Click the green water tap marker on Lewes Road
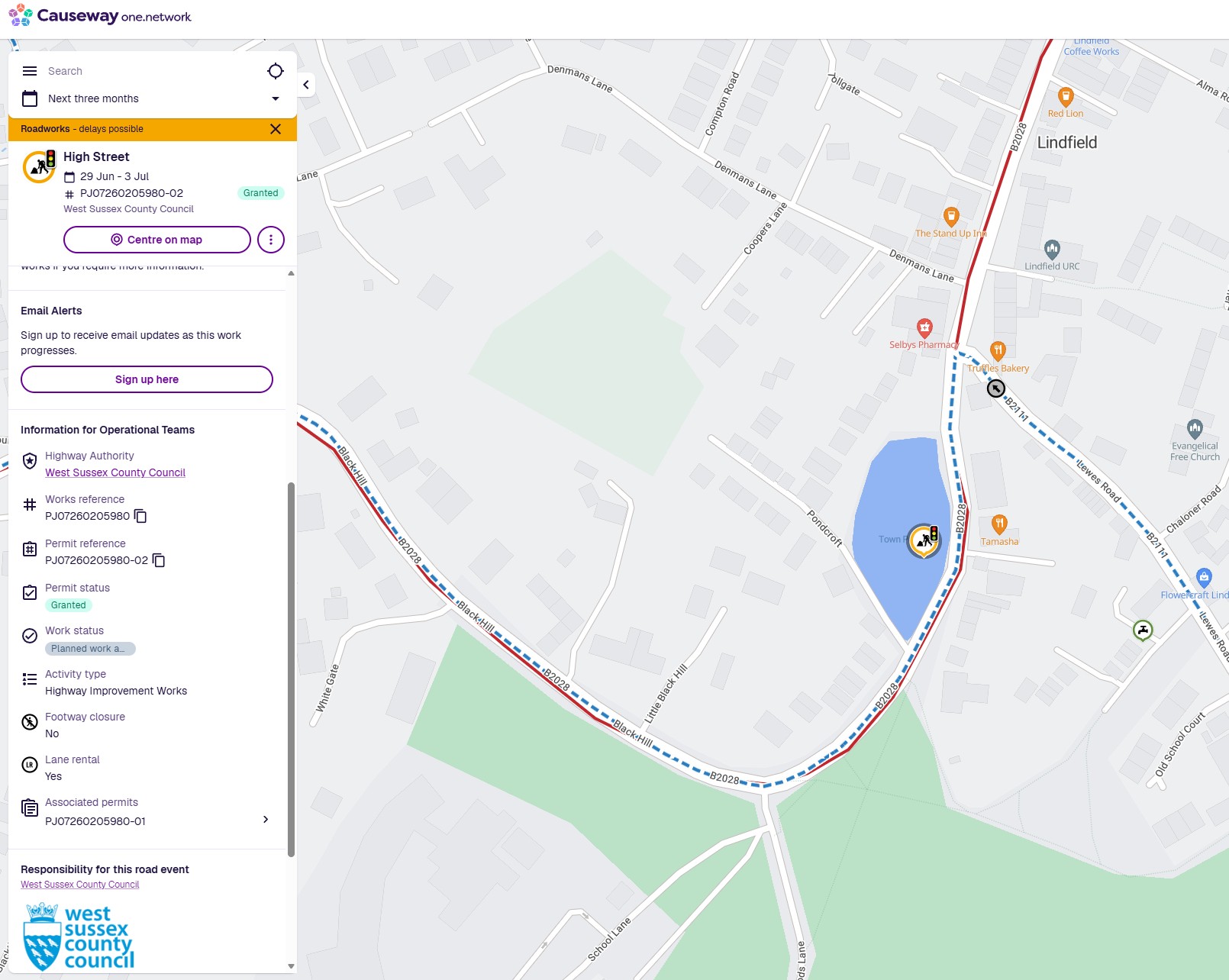The height and width of the screenshot is (980, 1229). 1143,630
